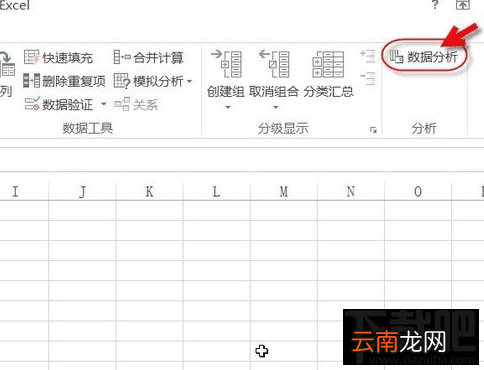Click the 分类汇总 subtotal icon

(x=328, y=64)
